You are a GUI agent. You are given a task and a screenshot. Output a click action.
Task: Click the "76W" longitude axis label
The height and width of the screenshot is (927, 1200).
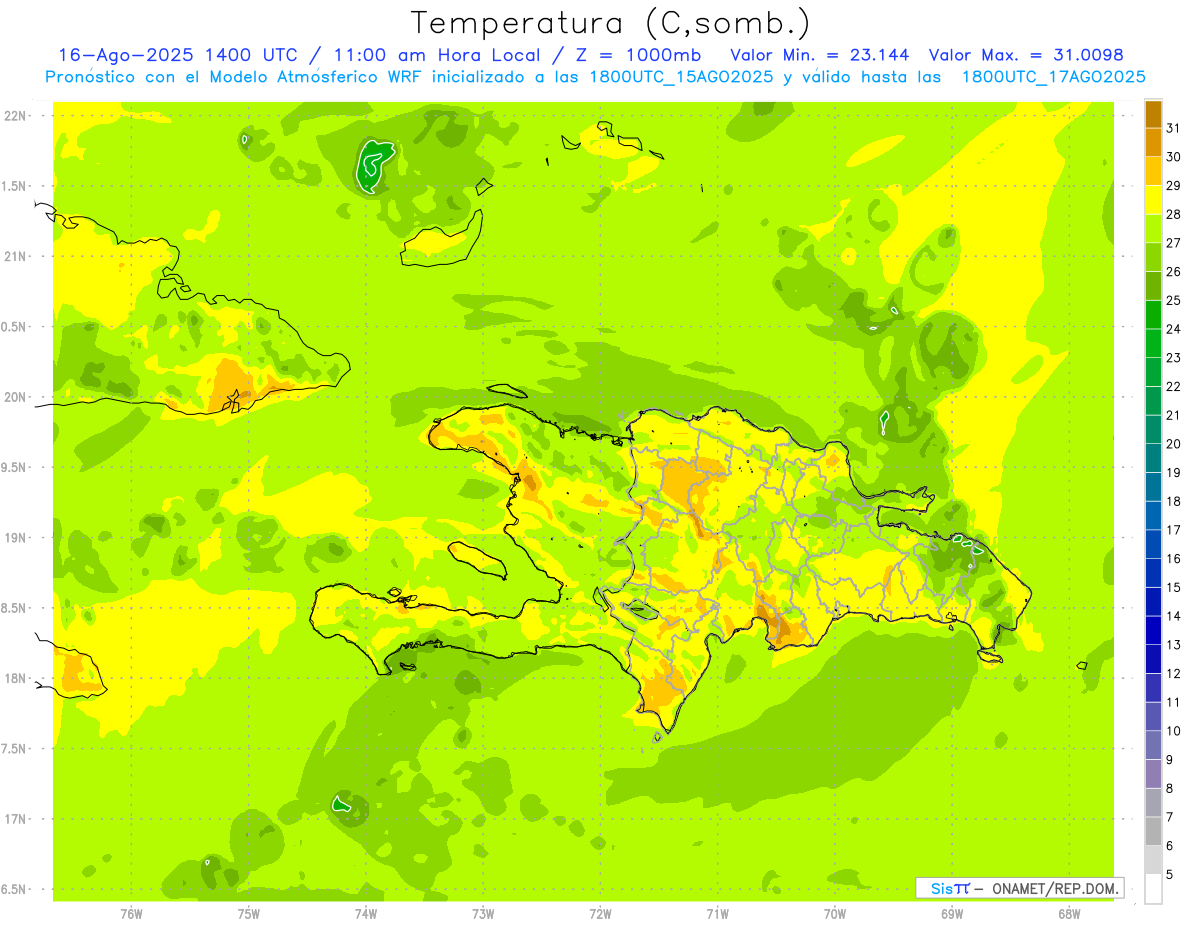click(131, 914)
